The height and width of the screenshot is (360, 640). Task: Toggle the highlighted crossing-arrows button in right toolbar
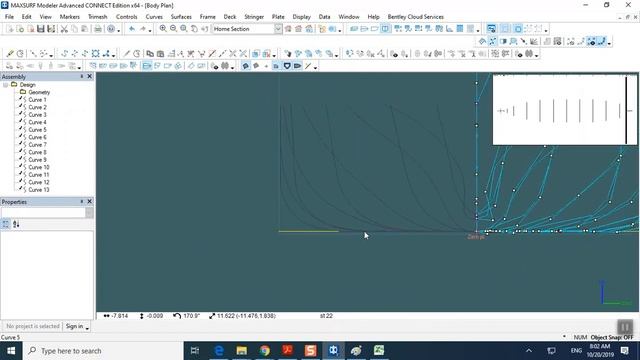[493, 41]
